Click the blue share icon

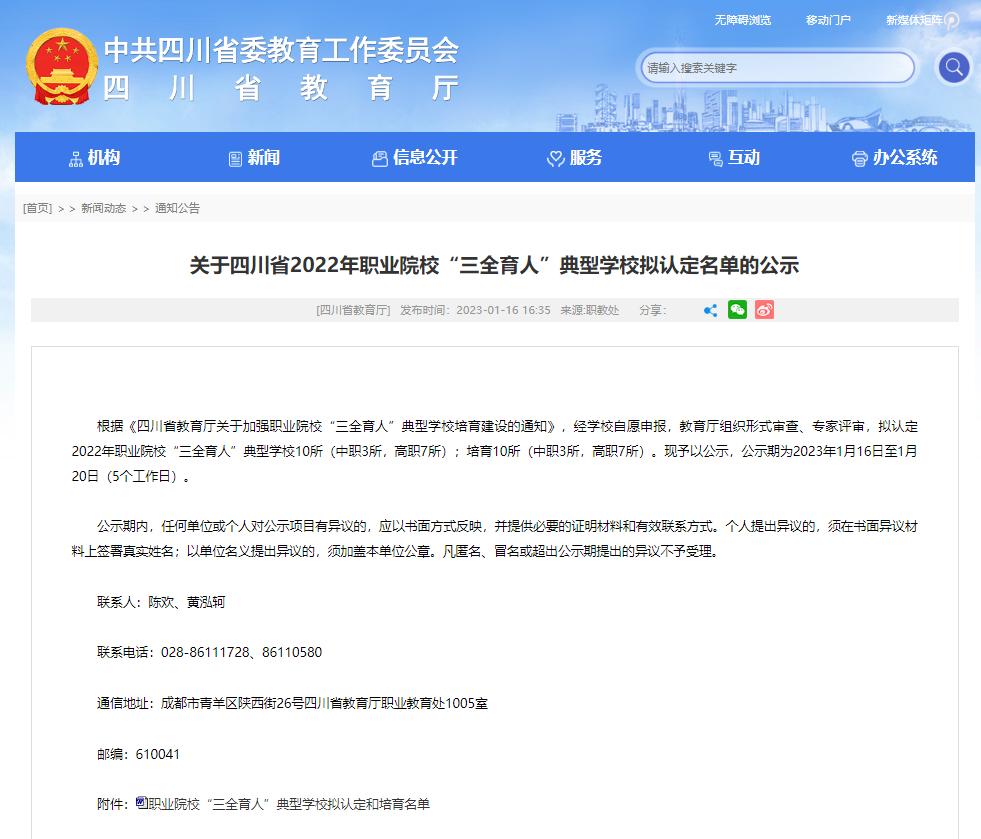click(x=710, y=310)
